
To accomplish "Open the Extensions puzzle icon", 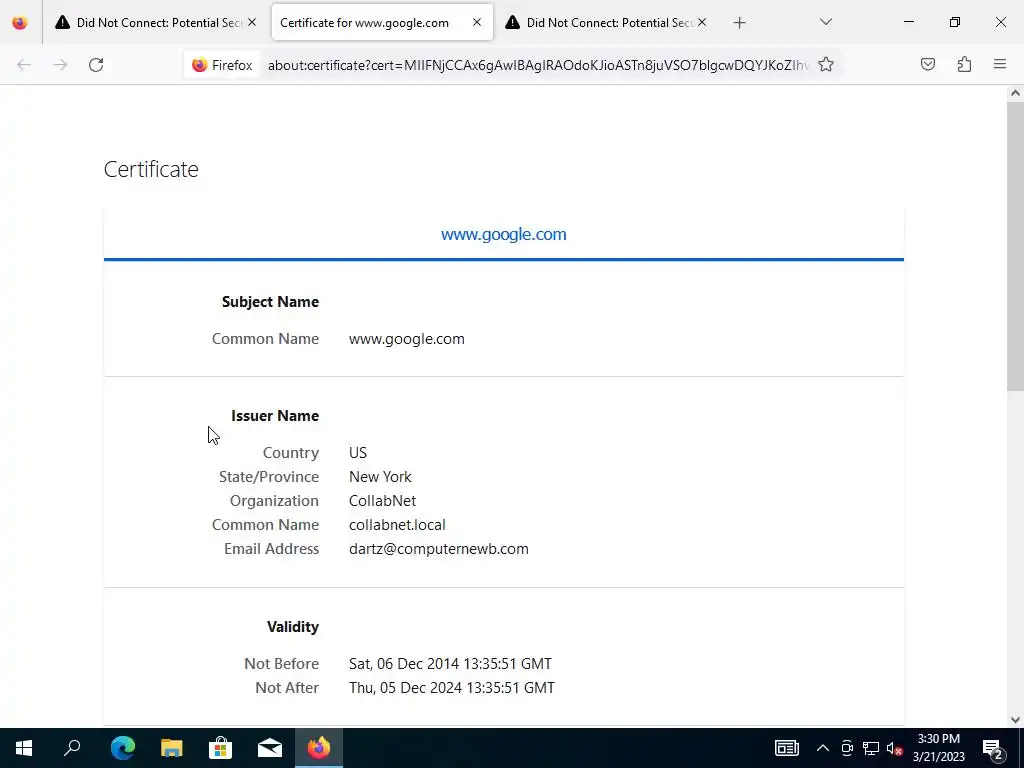I will pos(964,64).
